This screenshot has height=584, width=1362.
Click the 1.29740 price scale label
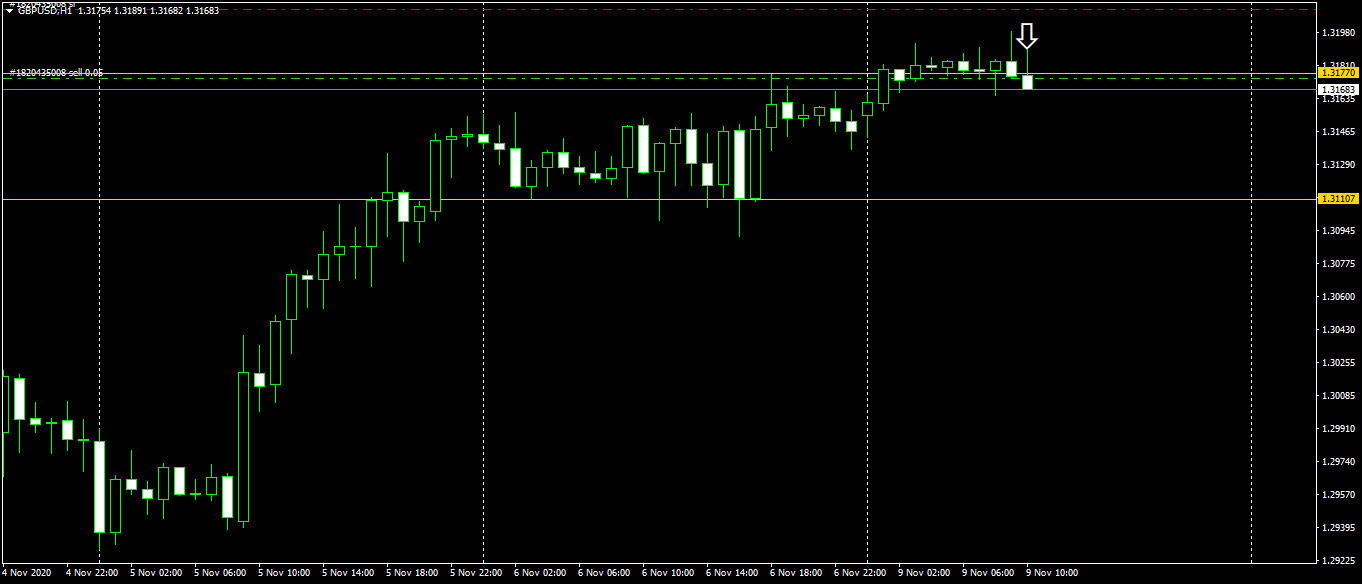coord(1338,461)
